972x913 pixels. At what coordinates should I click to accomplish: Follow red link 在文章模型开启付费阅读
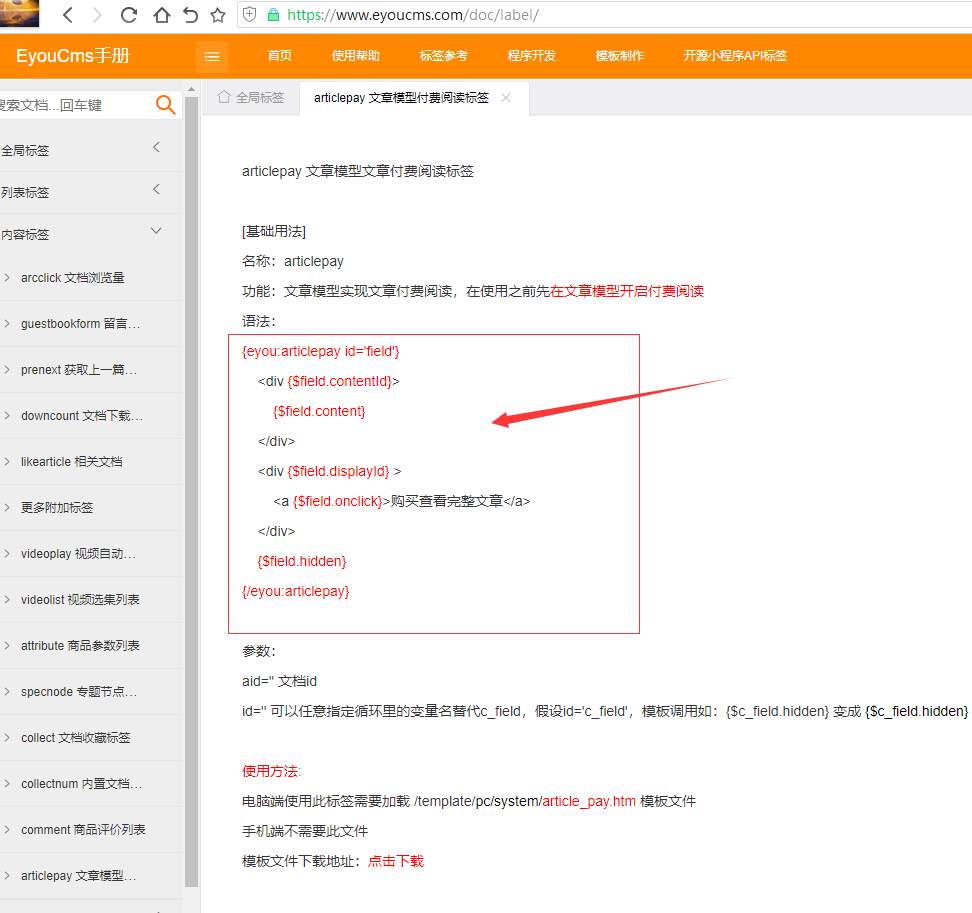point(627,291)
